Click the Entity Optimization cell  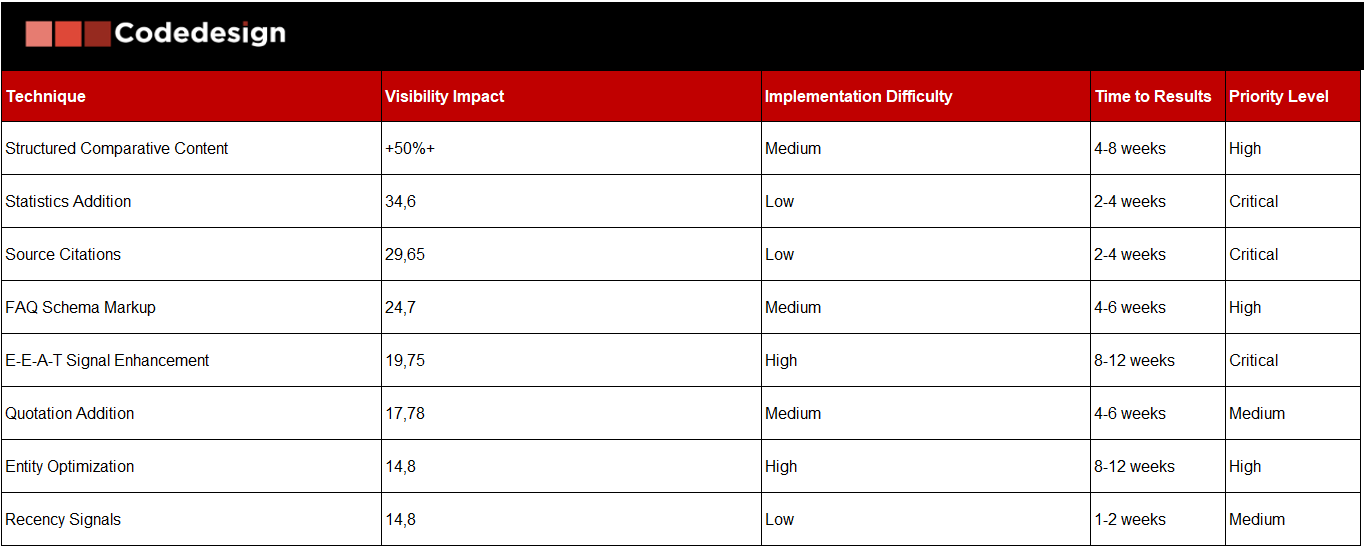point(70,467)
